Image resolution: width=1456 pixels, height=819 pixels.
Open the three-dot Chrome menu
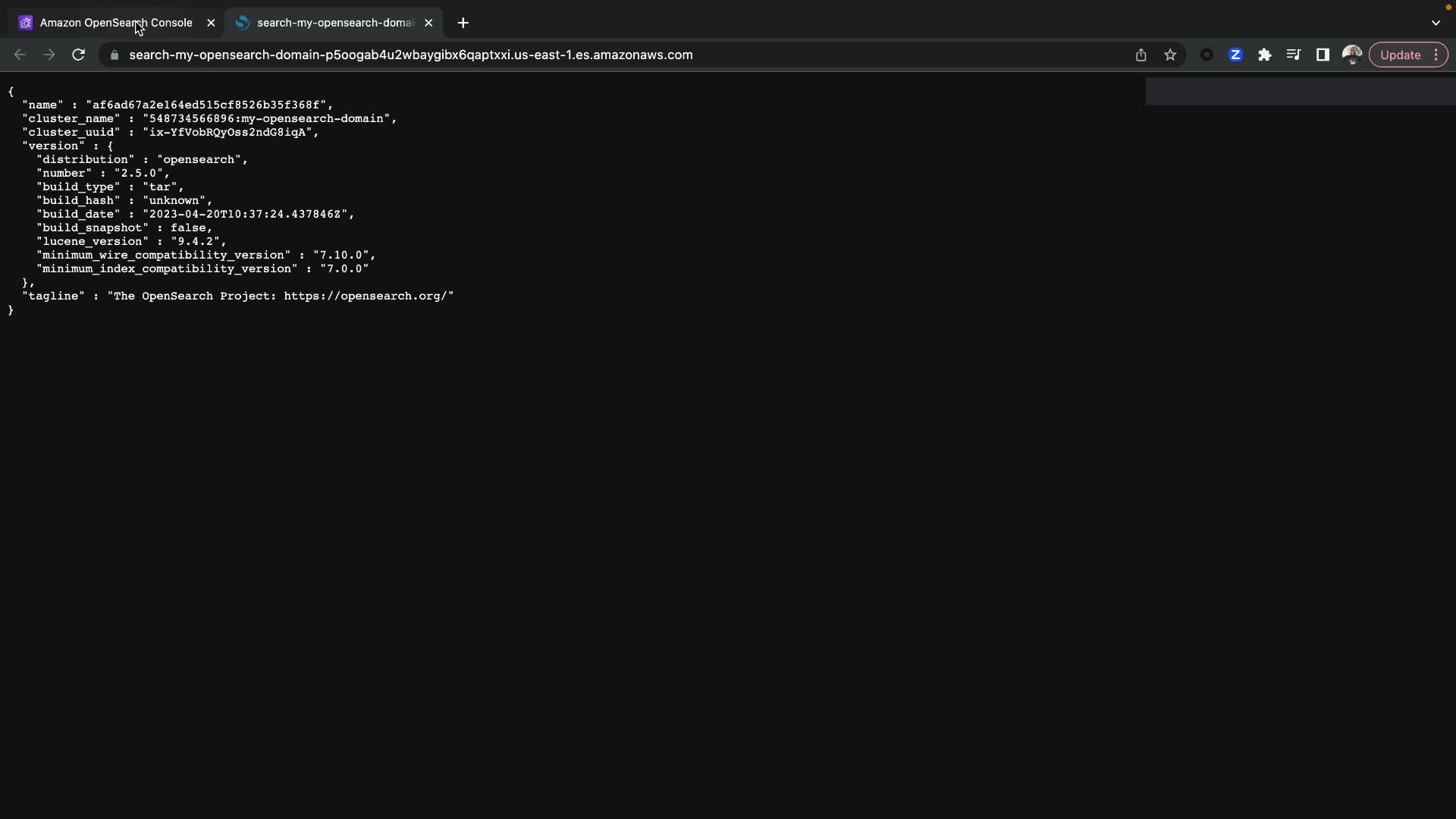click(1436, 55)
